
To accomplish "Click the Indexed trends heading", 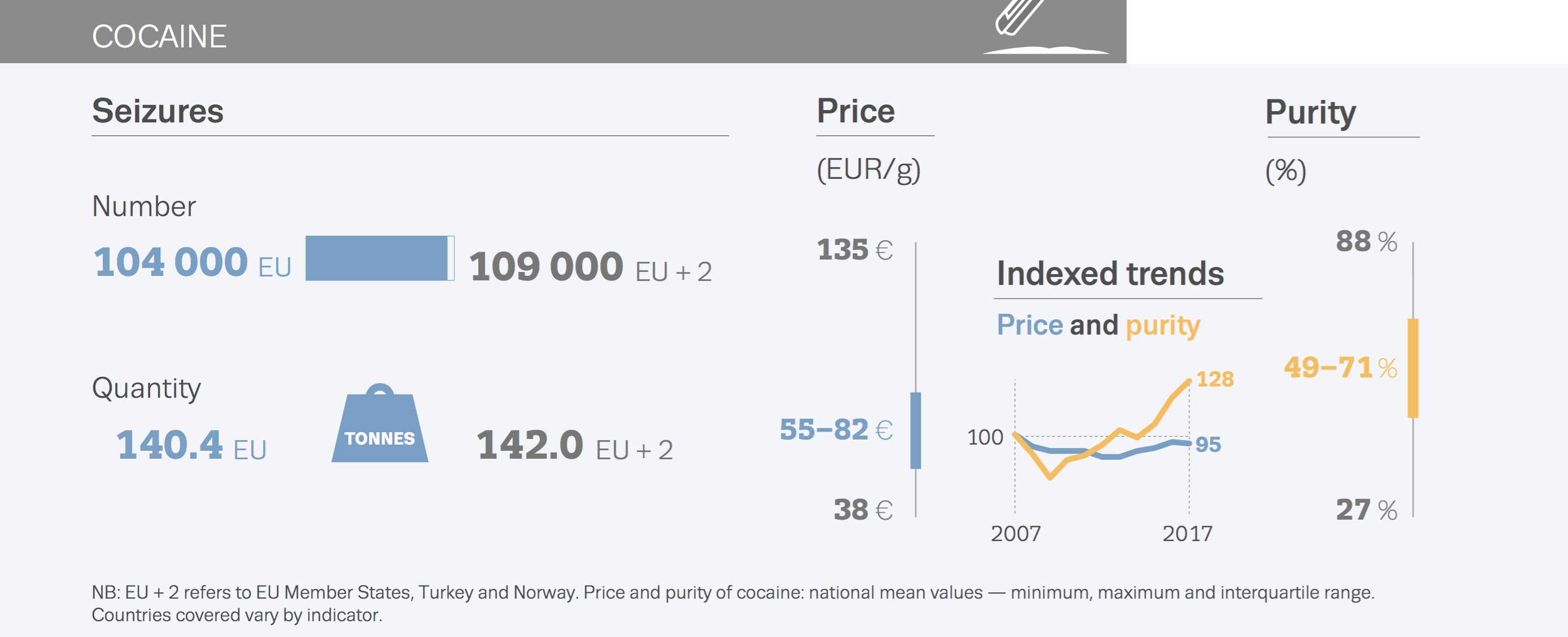I will (x=1110, y=273).
